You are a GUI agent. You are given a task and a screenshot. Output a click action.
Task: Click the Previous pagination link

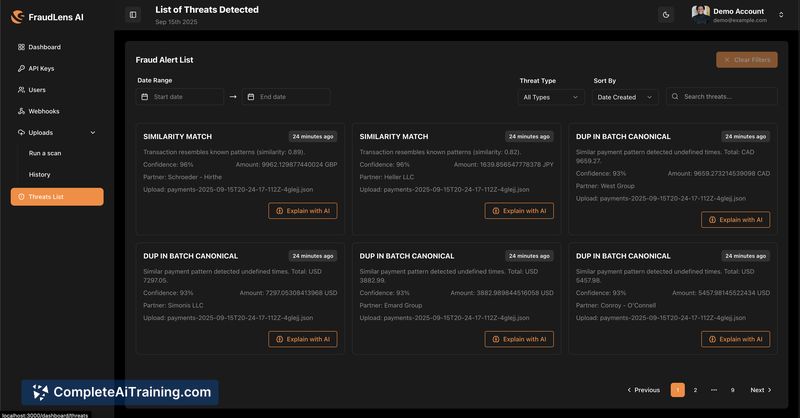click(x=643, y=390)
